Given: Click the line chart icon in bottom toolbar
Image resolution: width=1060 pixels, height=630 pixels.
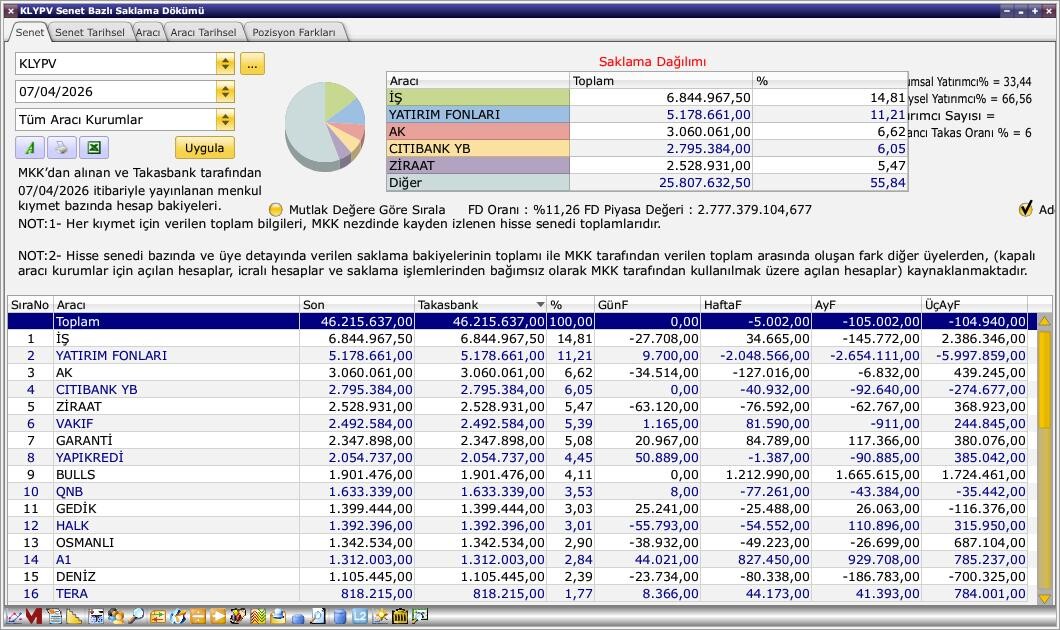Looking at the screenshot, I should [13, 617].
